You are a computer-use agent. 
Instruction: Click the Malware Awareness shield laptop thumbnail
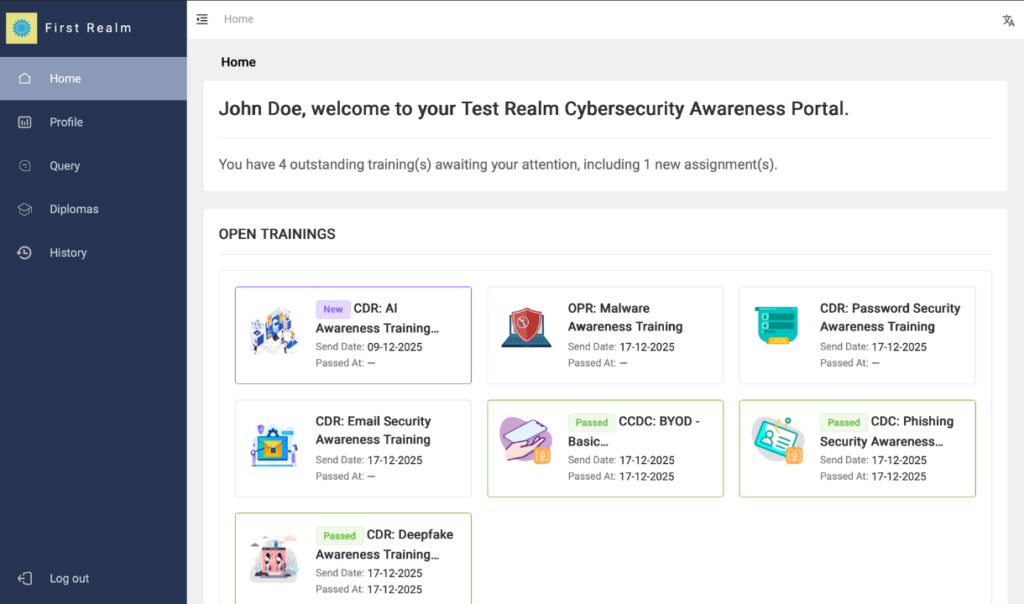coord(526,328)
